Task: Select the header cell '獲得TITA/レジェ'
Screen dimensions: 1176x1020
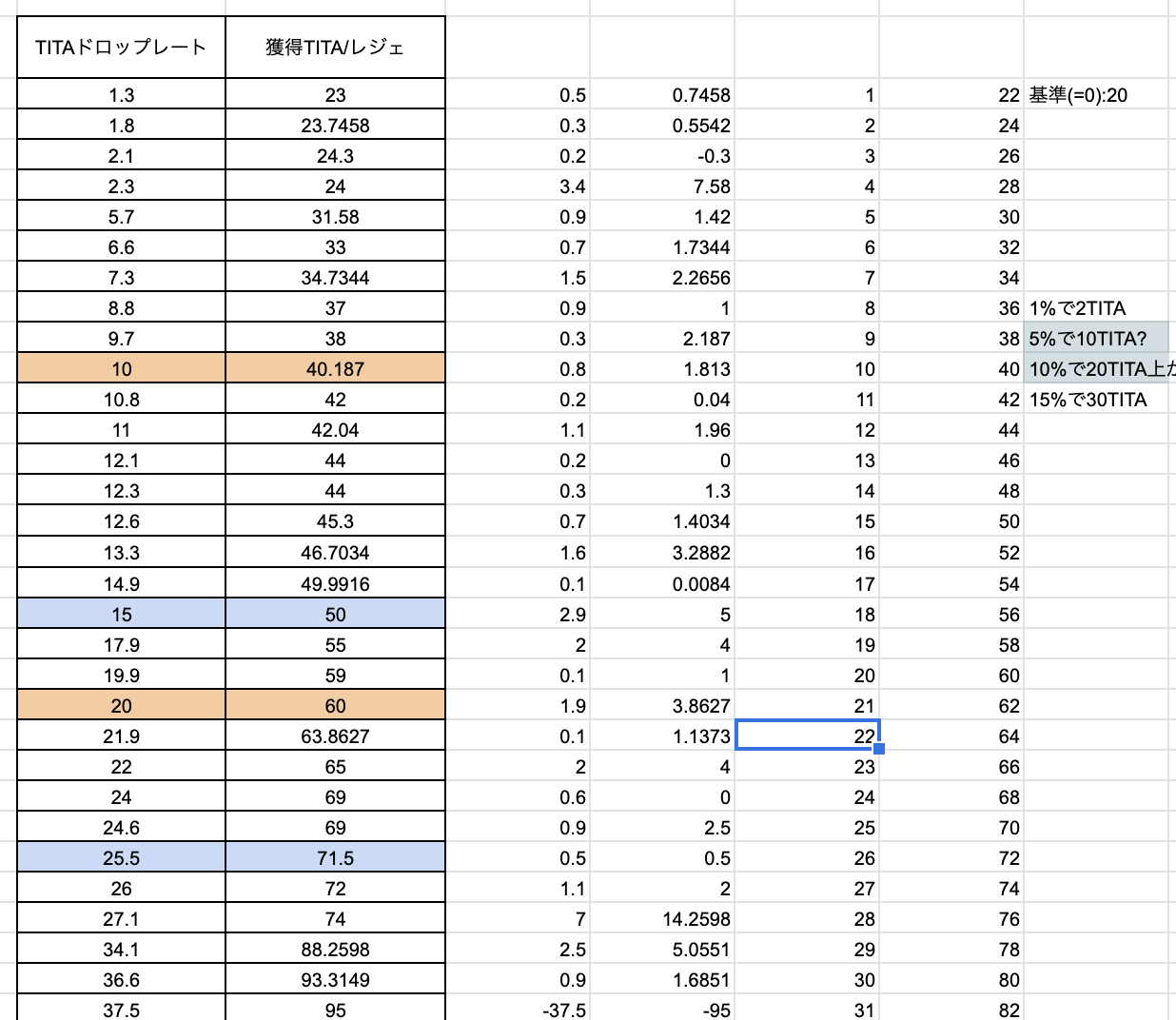Action: click(336, 47)
